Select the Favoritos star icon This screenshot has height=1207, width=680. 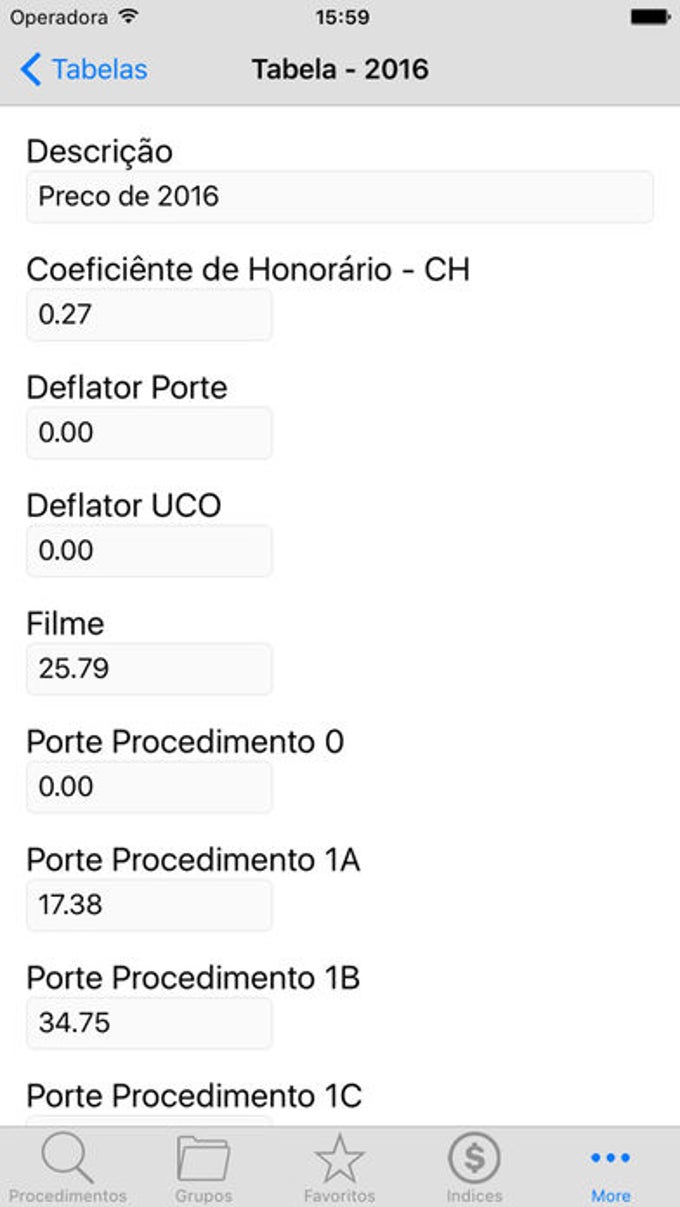339,1160
